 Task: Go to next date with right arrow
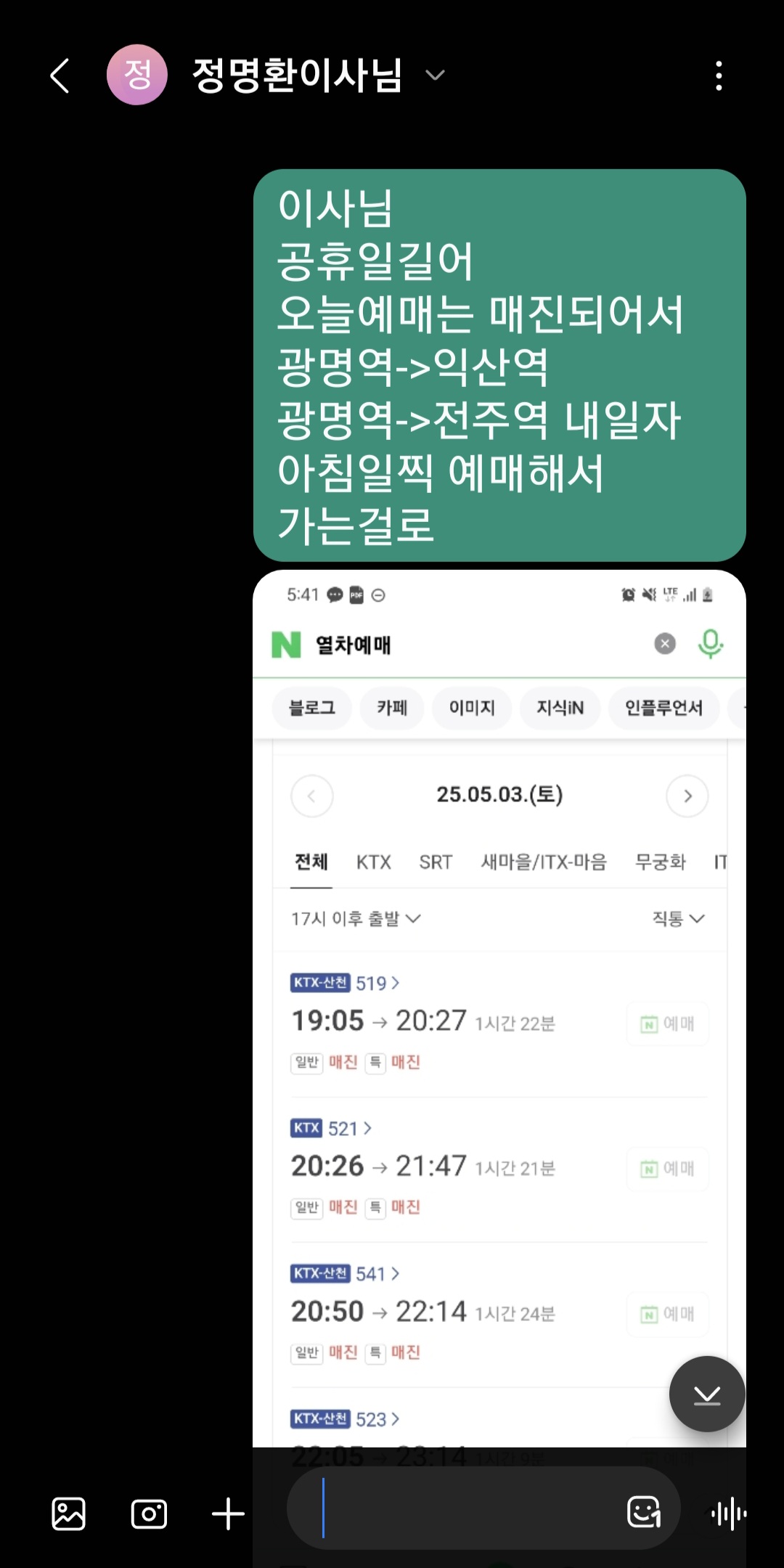[x=687, y=796]
